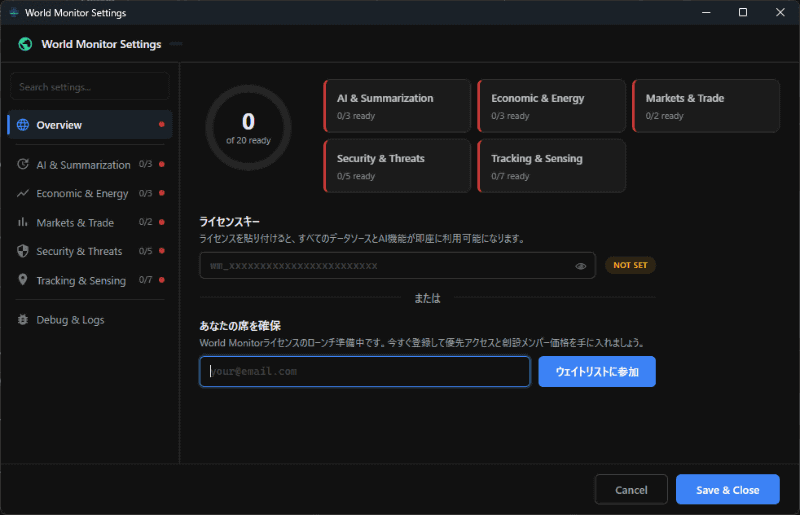Click the NOT SET status badge
Image resolution: width=800 pixels, height=515 pixels.
coord(630,265)
